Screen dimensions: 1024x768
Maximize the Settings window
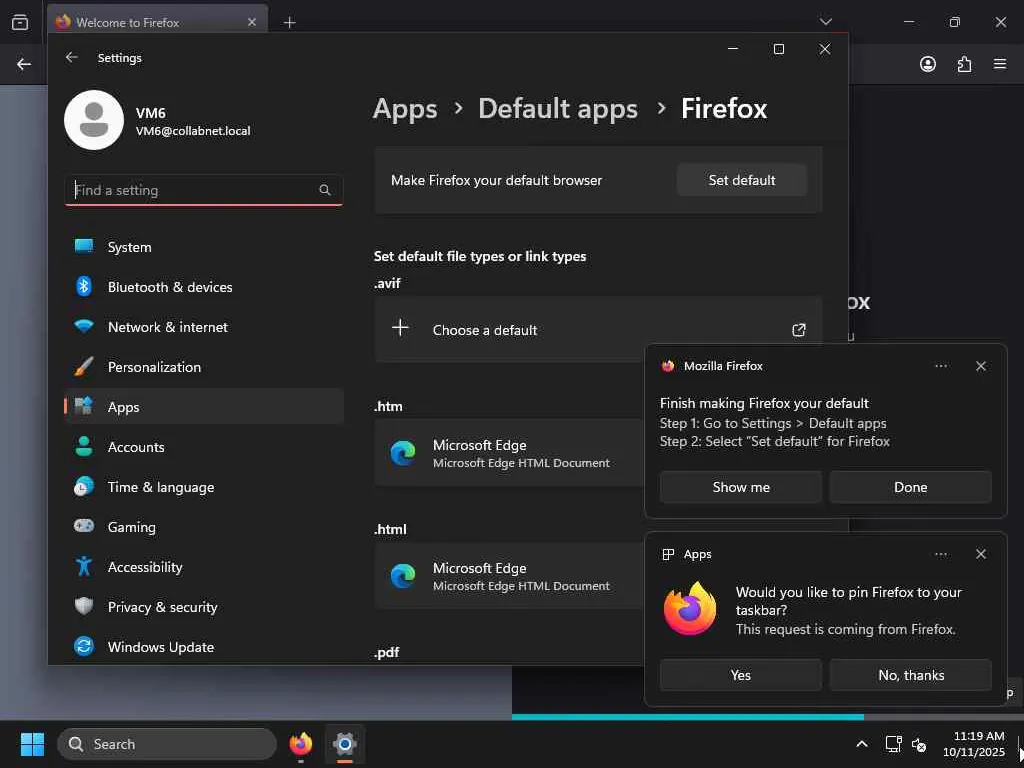pos(778,49)
